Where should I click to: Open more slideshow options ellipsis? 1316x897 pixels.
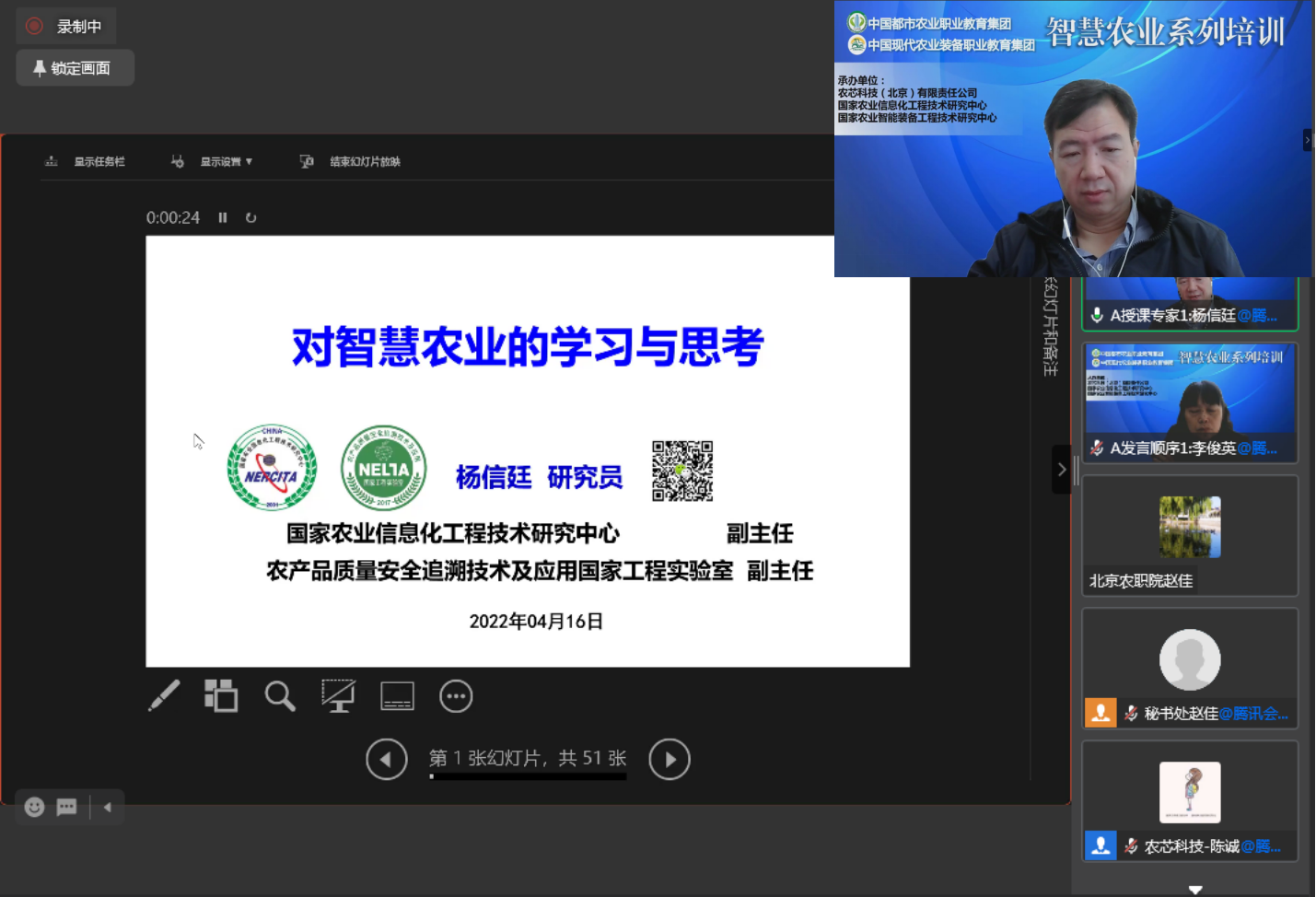(456, 696)
